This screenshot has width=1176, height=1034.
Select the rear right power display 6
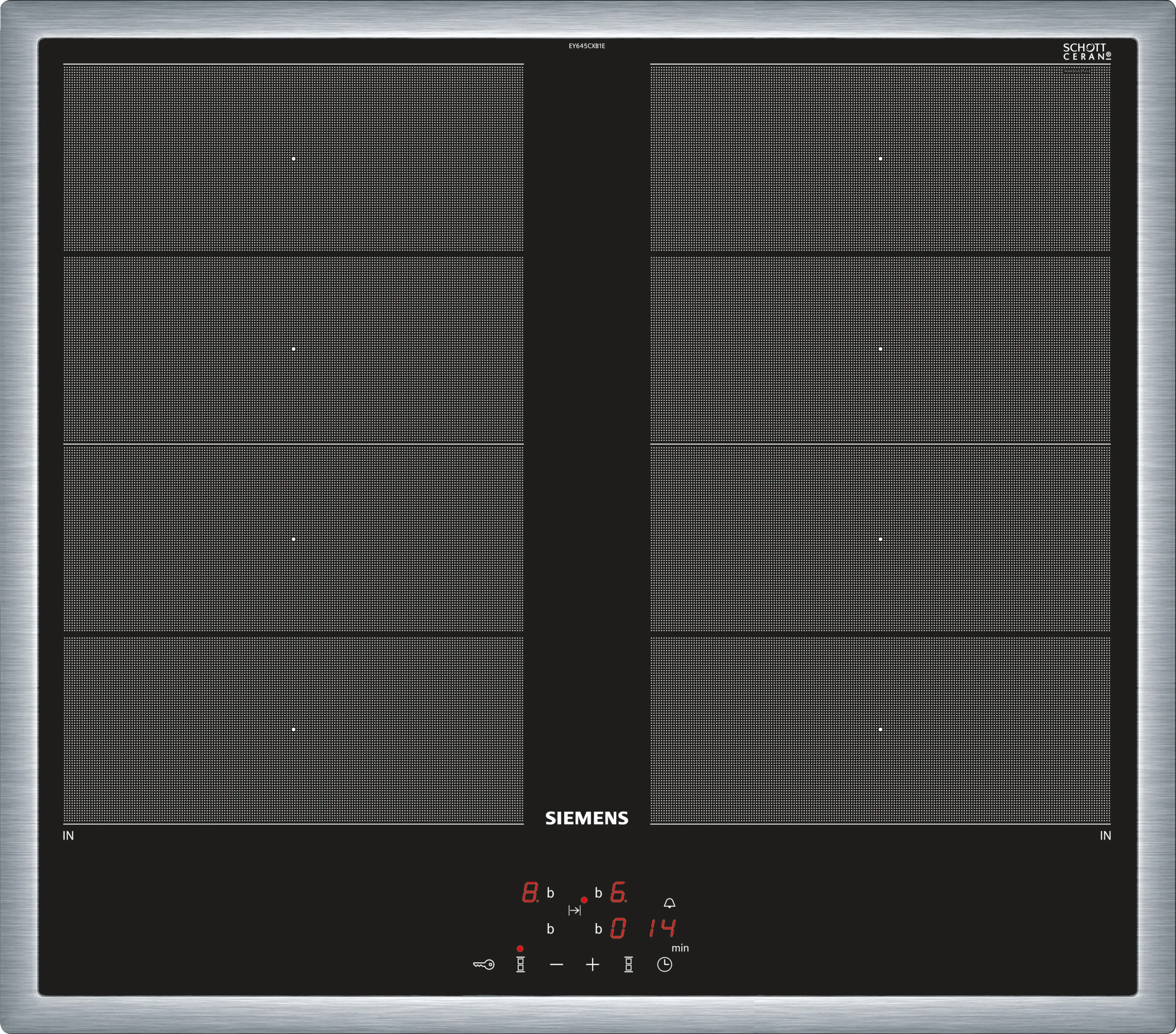(618, 893)
